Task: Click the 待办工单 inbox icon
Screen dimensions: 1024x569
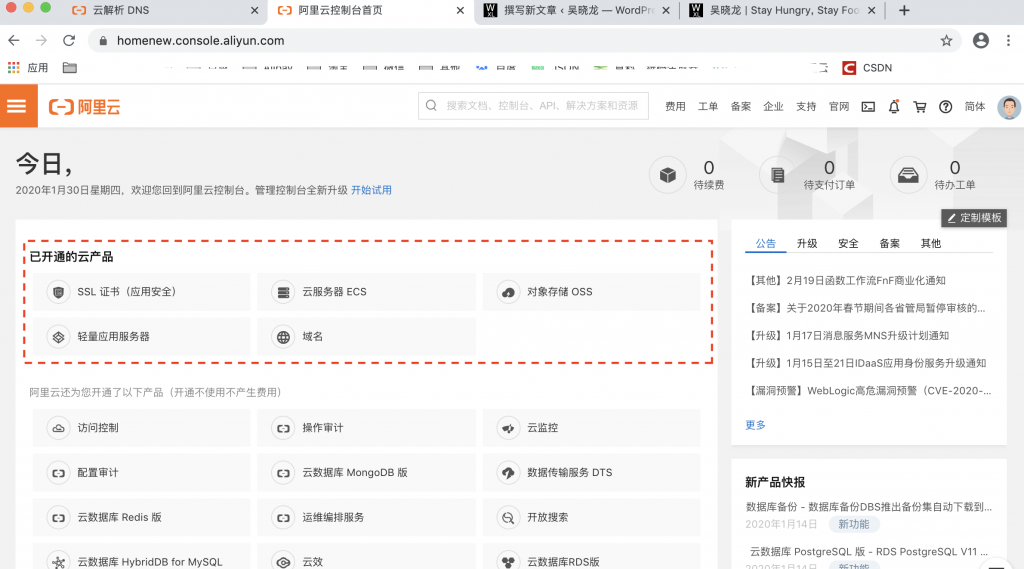Action: (908, 175)
